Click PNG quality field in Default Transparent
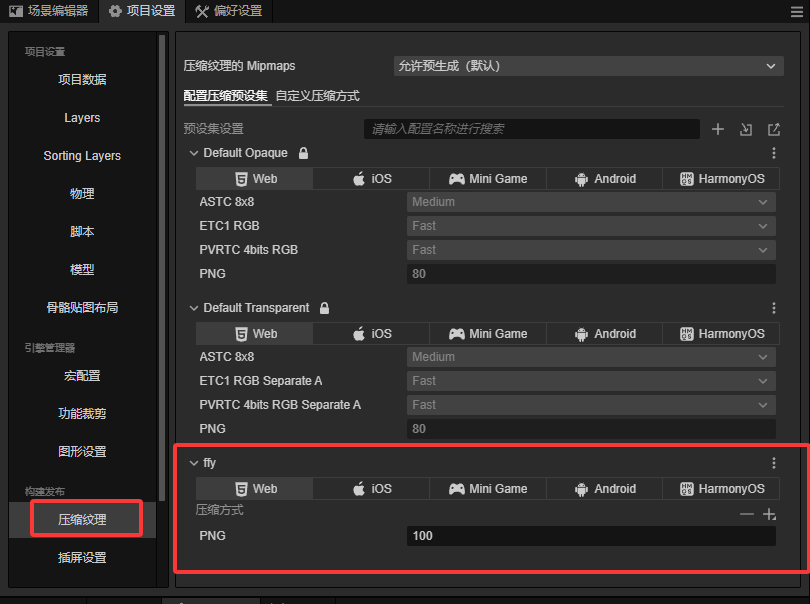Image resolution: width=810 pixels, height=604 pixels. coord(591,429)
